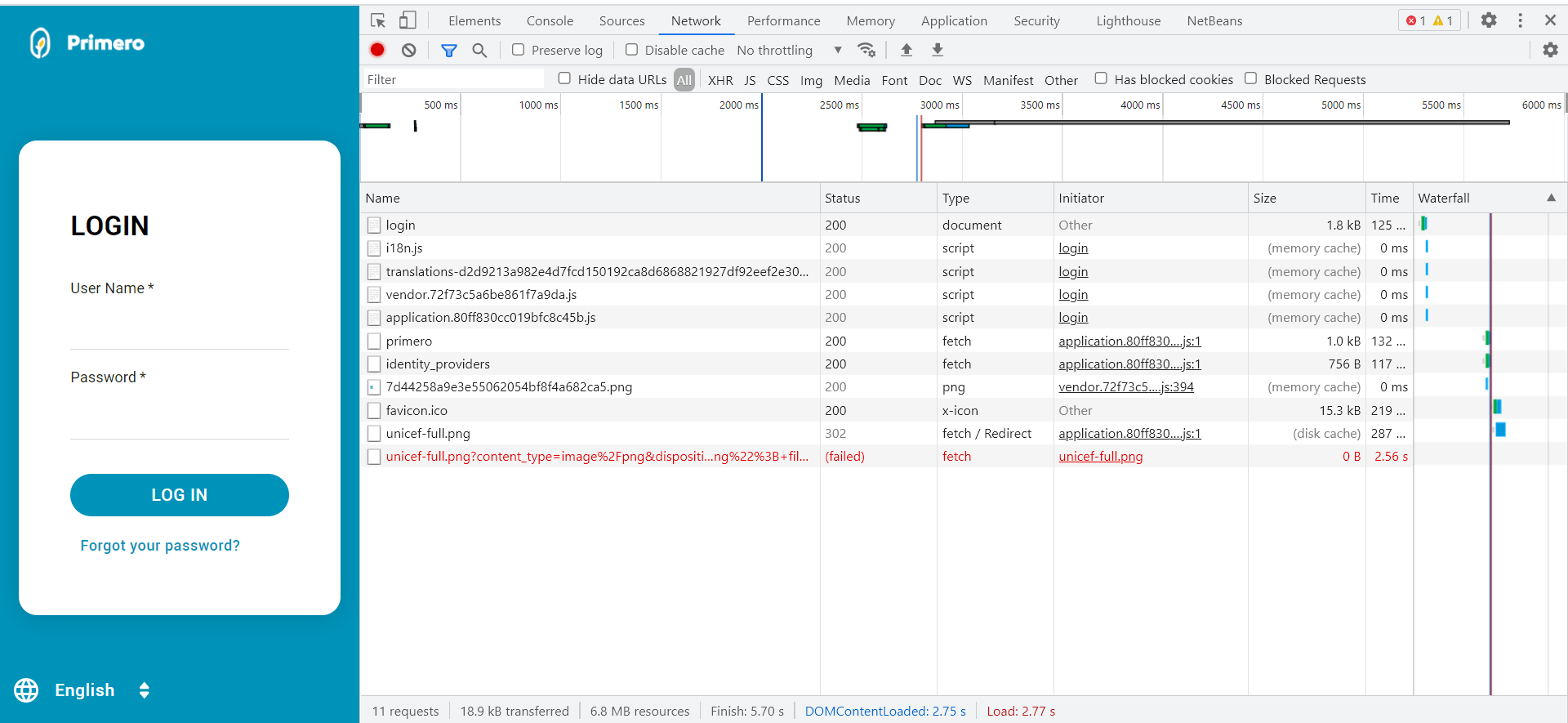Open the Memory tab
Image resolution: width=1568 pixels, height=723 pixels.
[871, 20]
